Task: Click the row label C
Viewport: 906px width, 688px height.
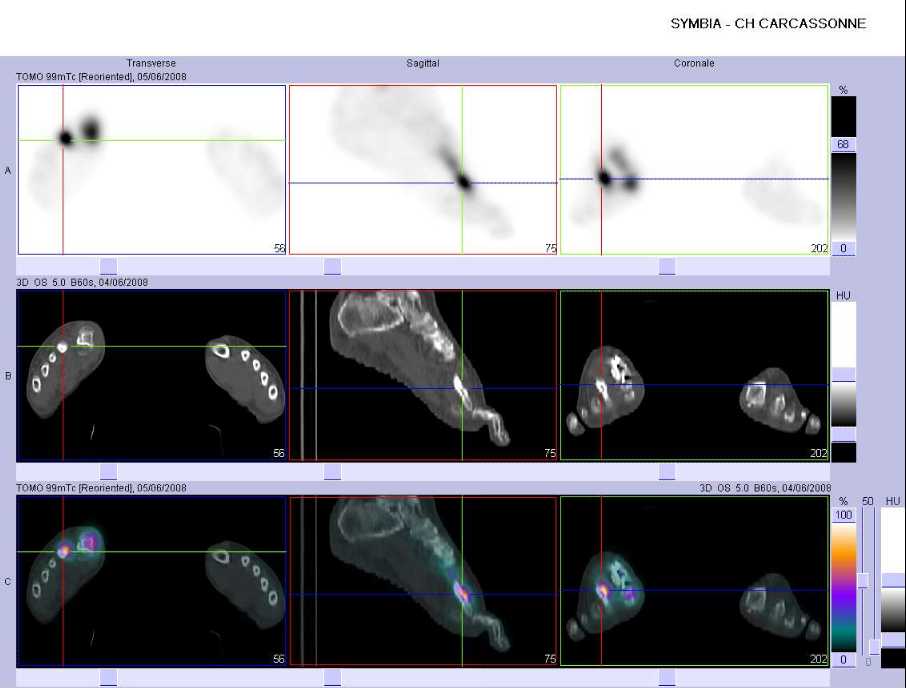Action: [8, 582]
